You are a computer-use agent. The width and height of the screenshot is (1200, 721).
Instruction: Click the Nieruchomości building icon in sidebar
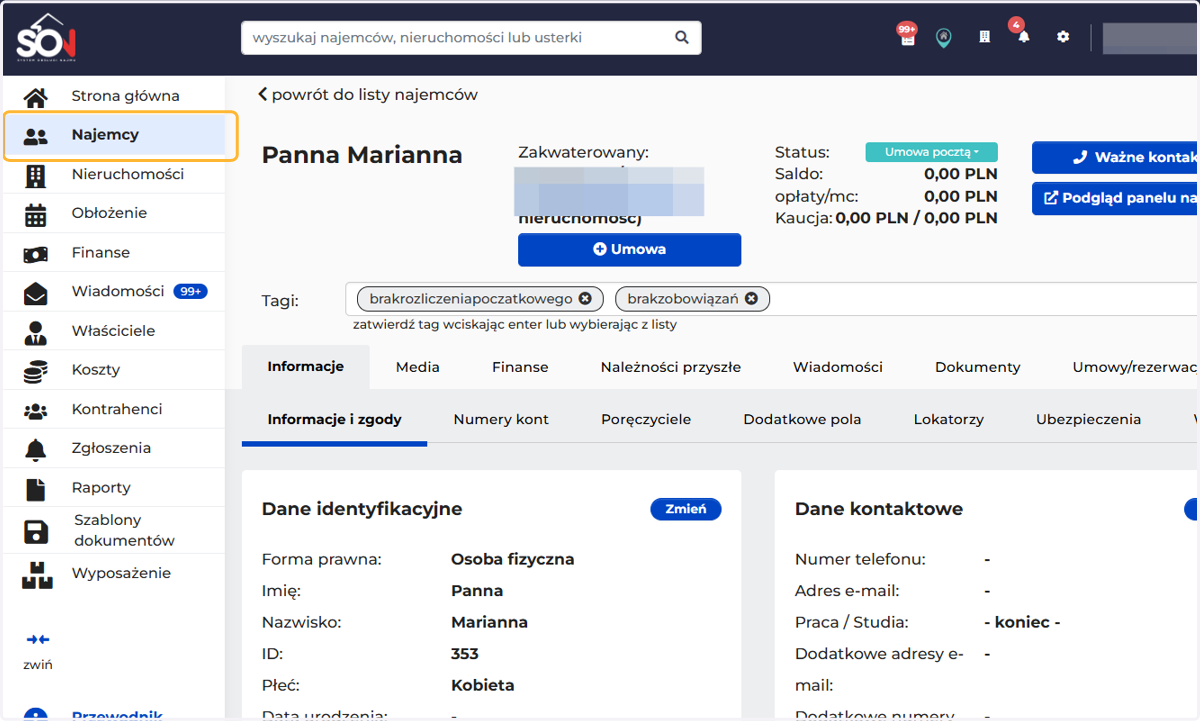(x=35, y=176)
